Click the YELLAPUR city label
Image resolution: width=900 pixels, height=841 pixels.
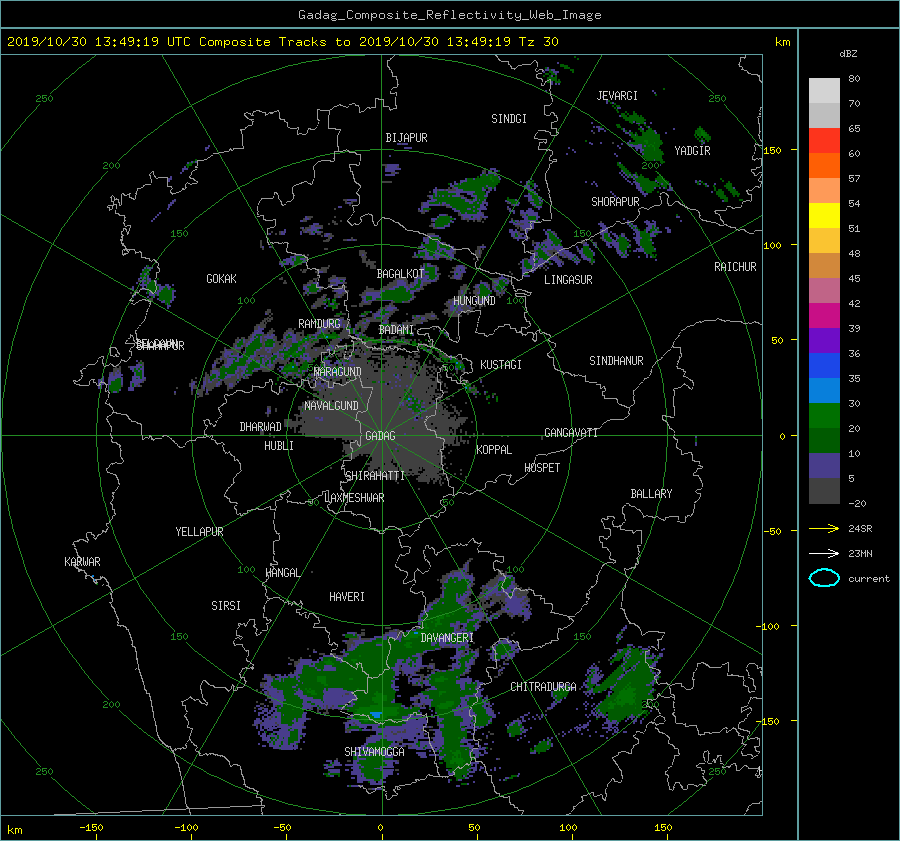point(199,532)
